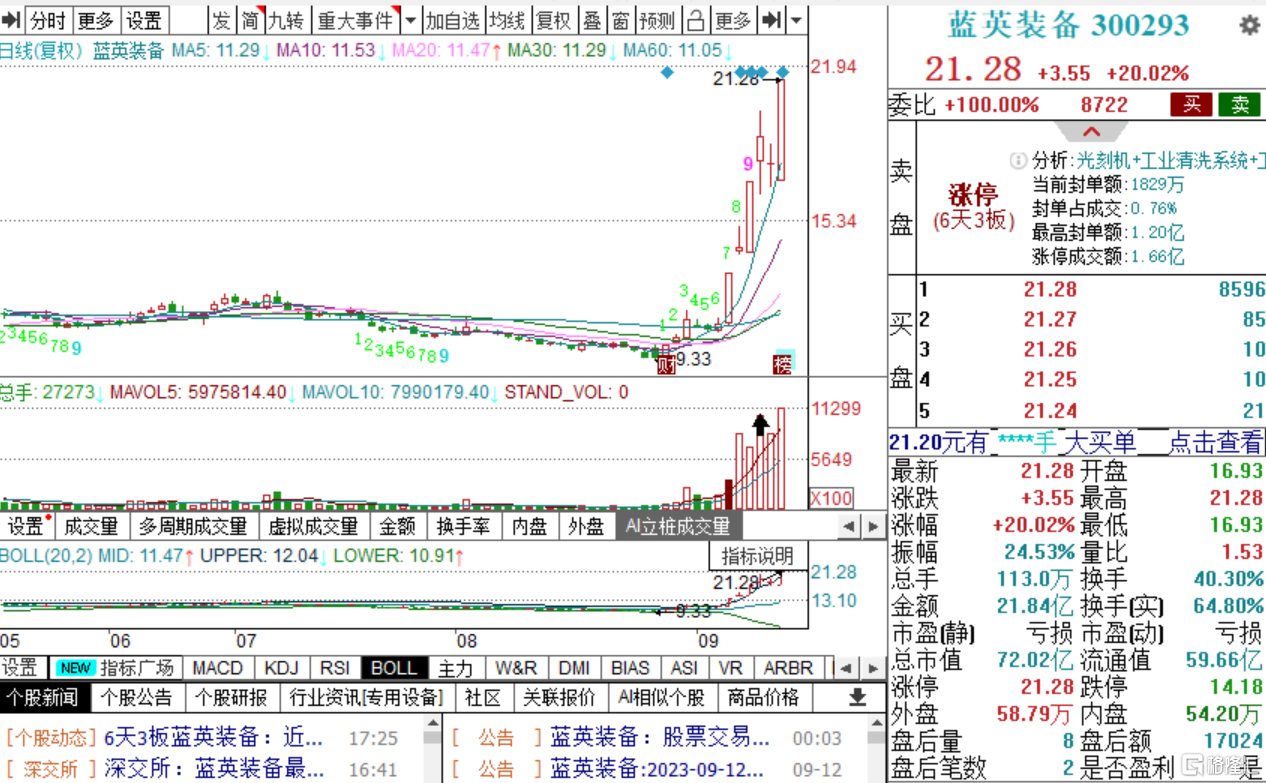Click the 发 toolbar button
Screen dimensions: 1266x783
(x=222, y=19)
